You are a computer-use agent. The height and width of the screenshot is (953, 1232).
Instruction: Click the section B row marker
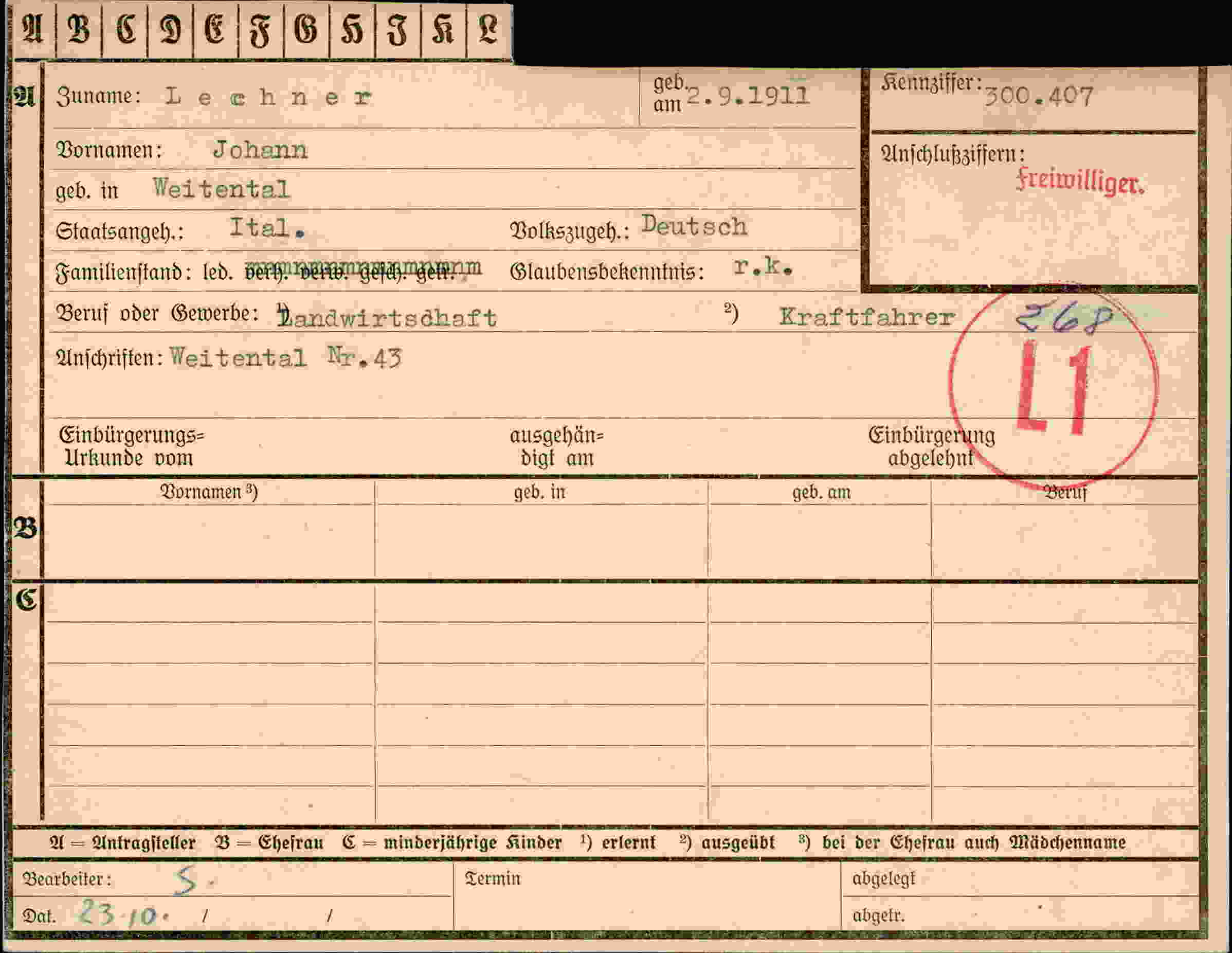pos(26,529)
